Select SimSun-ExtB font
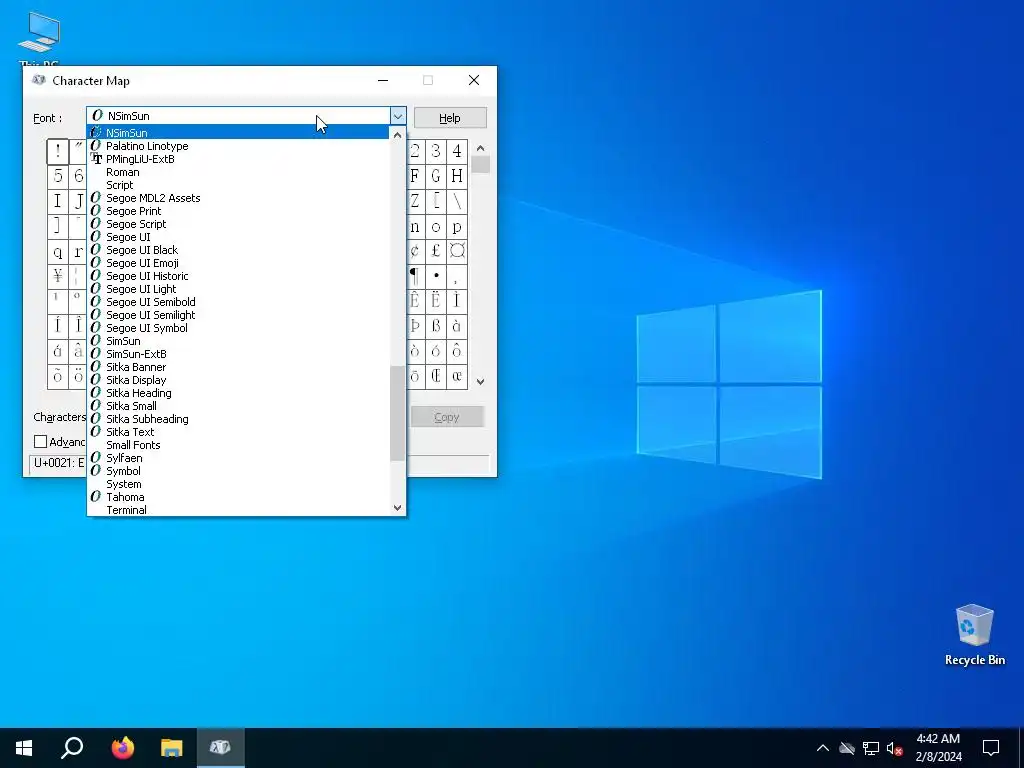 (x=238, y=354)
